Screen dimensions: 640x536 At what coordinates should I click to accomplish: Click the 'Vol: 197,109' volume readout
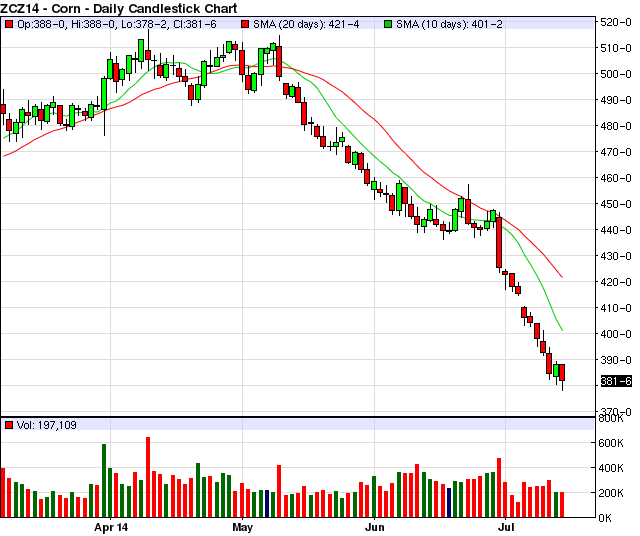(x=47, y=425)
